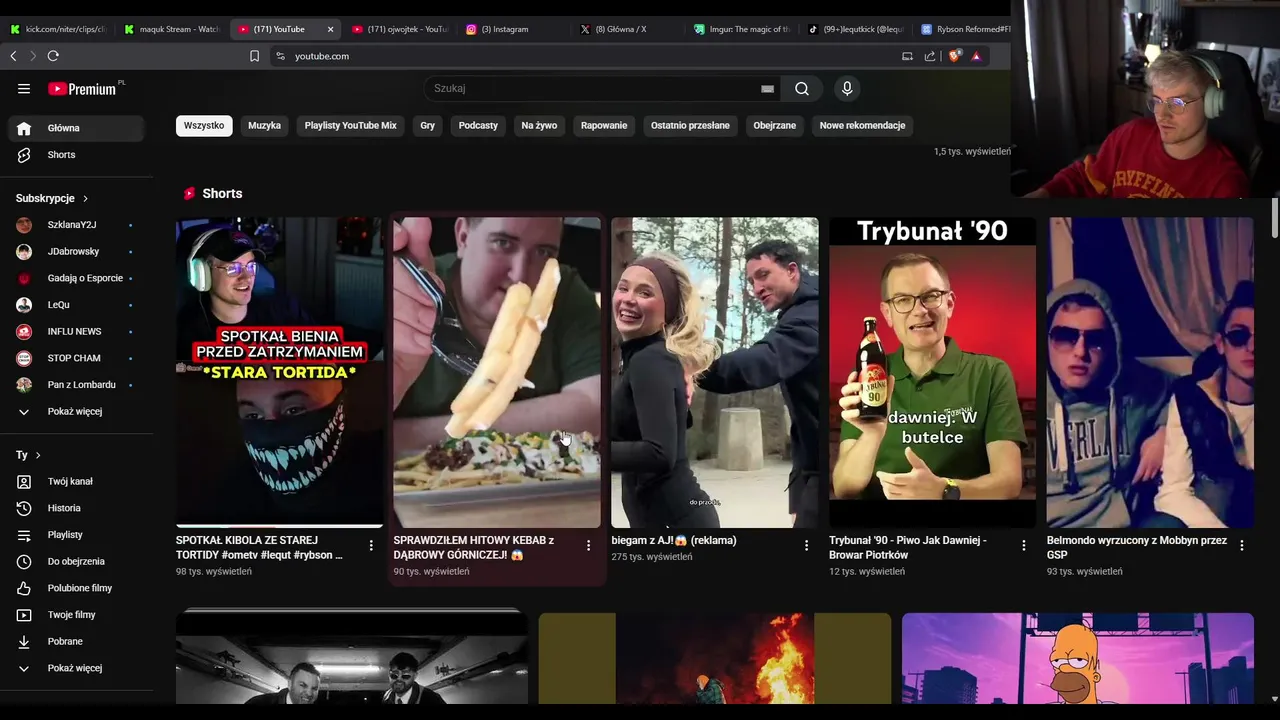Open options for SPOTKAŁ KIBOLA short
This screenshot has width=1280, height=720.
pyautogui.click(x=371, y=546)
